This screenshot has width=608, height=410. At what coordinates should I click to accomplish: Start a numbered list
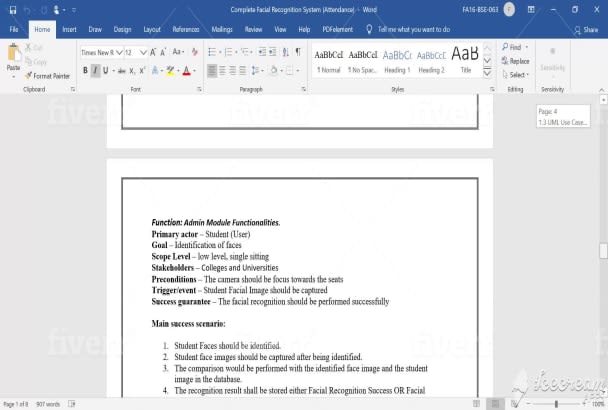tap(228, 52)
